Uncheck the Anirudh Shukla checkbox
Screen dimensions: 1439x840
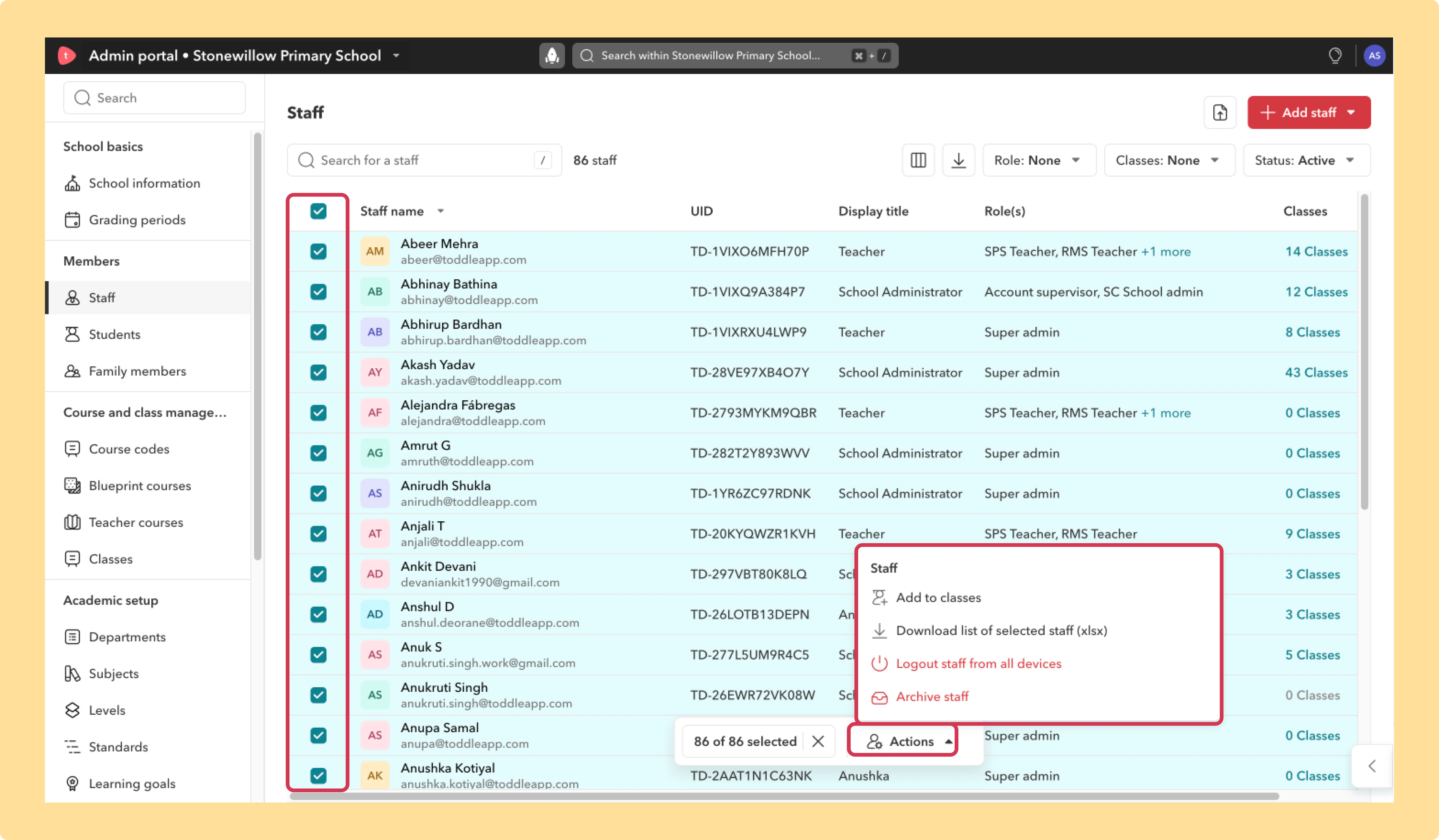pos(319,494)
